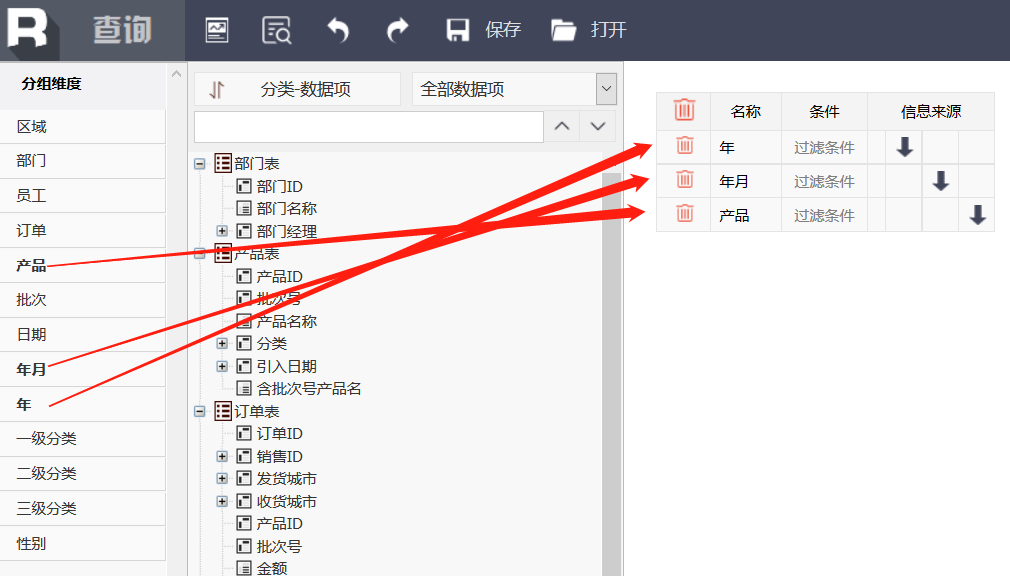Select the 年月 grouping dimension
The image size is (1010, 576).
pos(82,370)
